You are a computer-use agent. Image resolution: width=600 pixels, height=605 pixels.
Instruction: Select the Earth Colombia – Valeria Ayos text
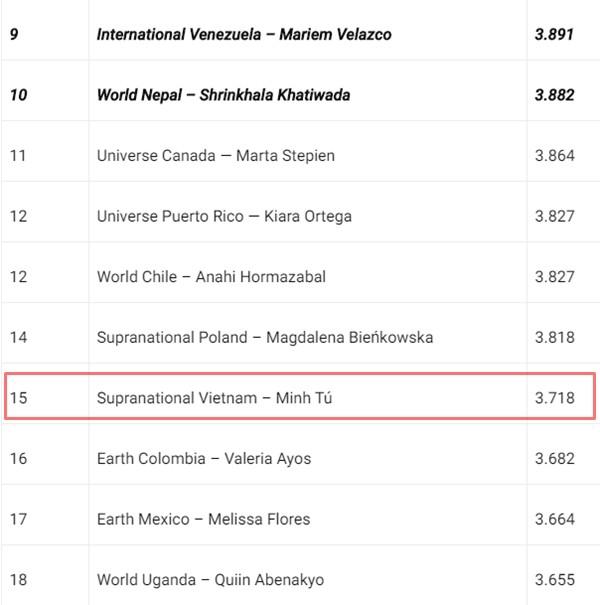(204, 459)
